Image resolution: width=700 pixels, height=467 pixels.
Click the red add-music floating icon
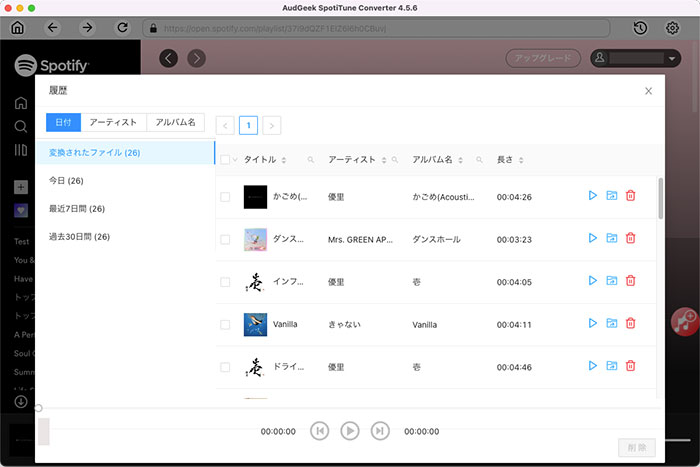pyautogui.click(x=685, y=321)
